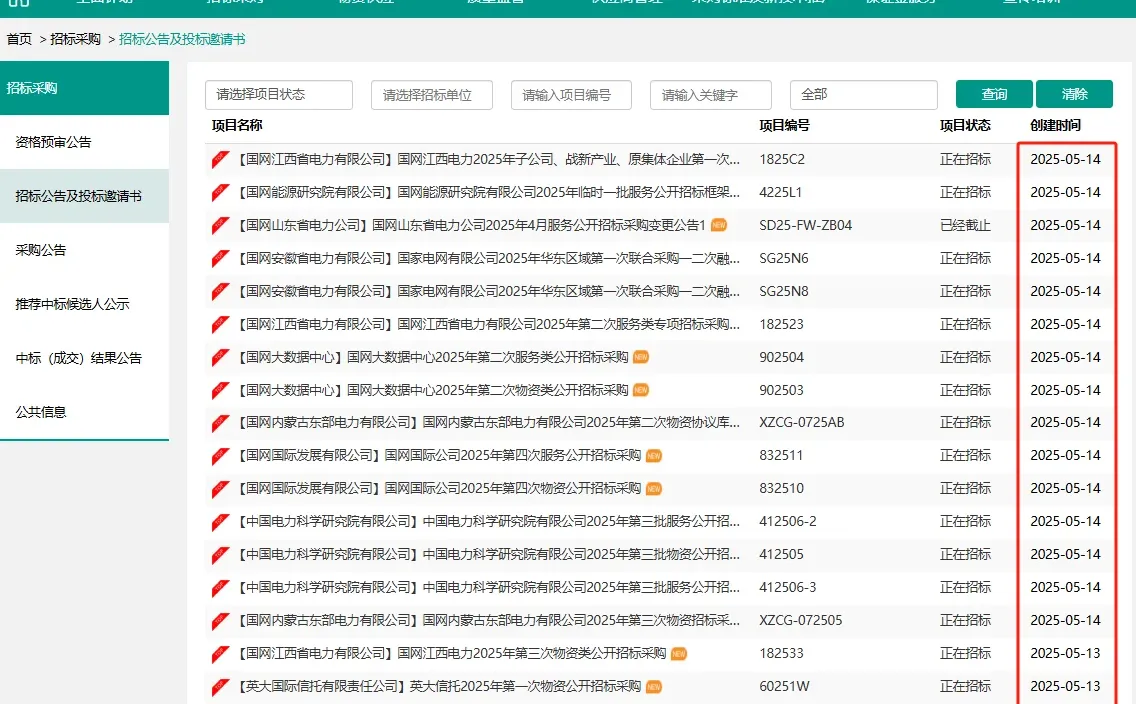Image resolution: width=1136 pixels, height=704 pixels.
Task: Click the NEW badge on the 第四次服务公开招标采购 row
Action: 653,456
